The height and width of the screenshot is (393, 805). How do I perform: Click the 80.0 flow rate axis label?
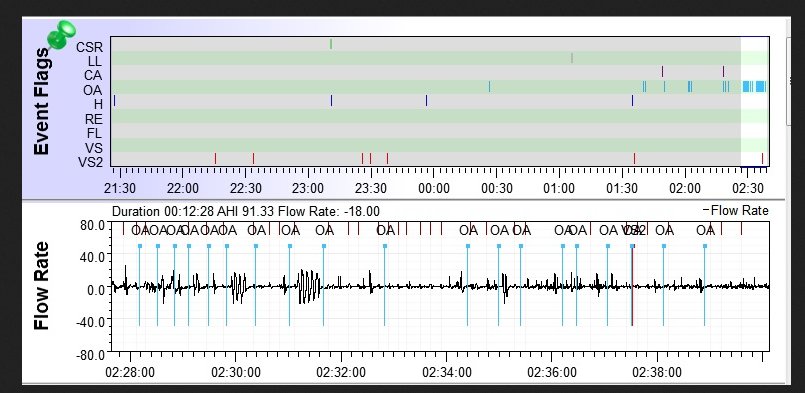pos(92,225)
